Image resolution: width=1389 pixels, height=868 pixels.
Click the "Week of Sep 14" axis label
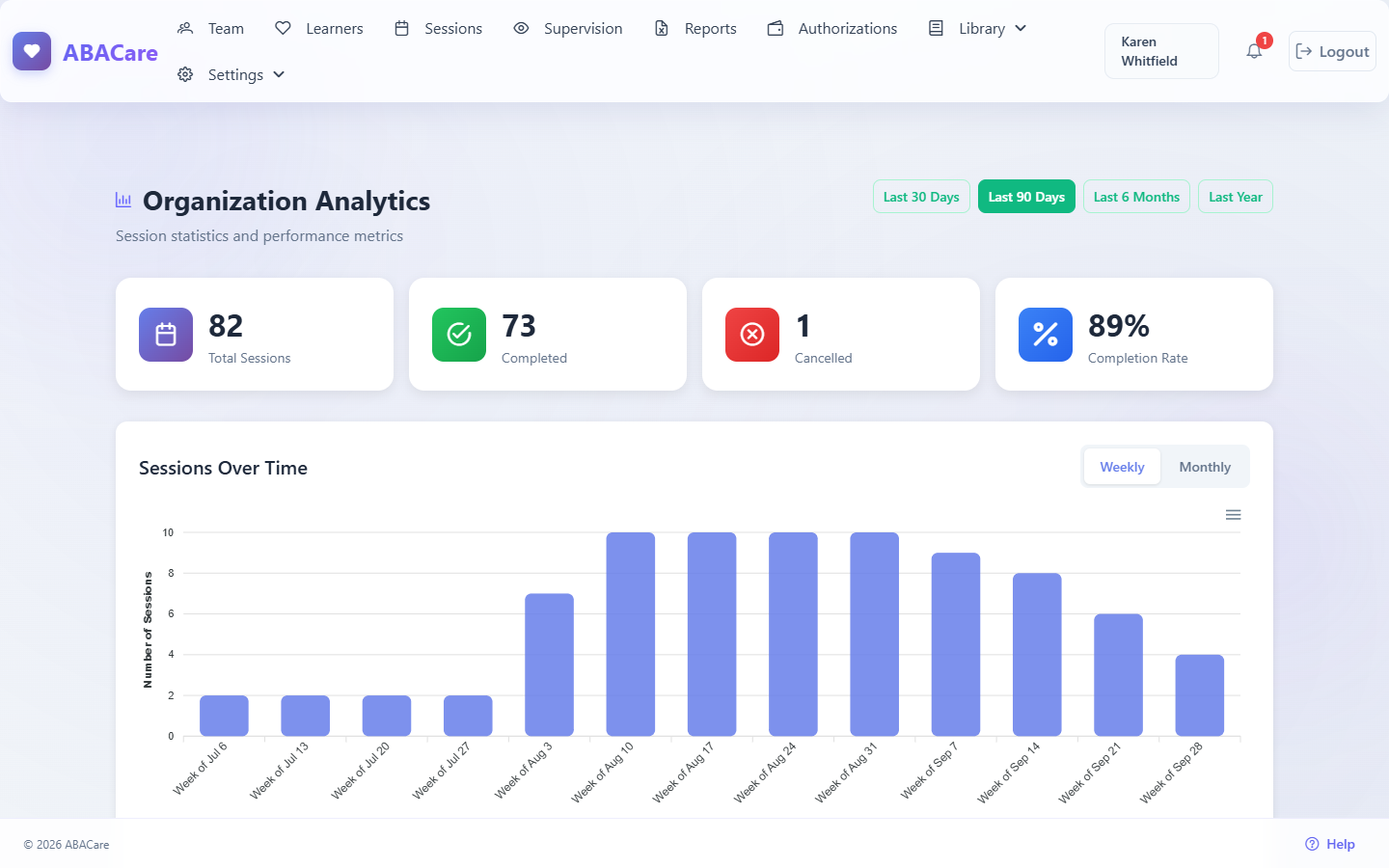coord(1009,772)
